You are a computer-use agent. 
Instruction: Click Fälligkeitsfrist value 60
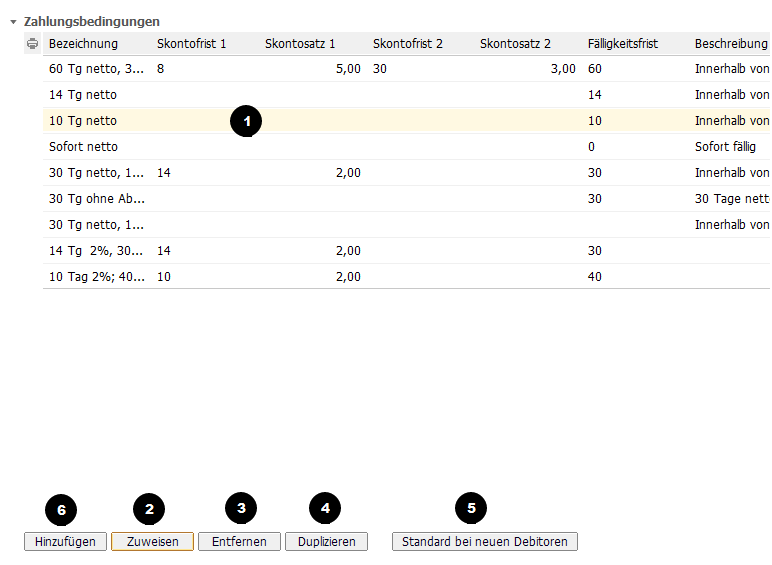595,69
